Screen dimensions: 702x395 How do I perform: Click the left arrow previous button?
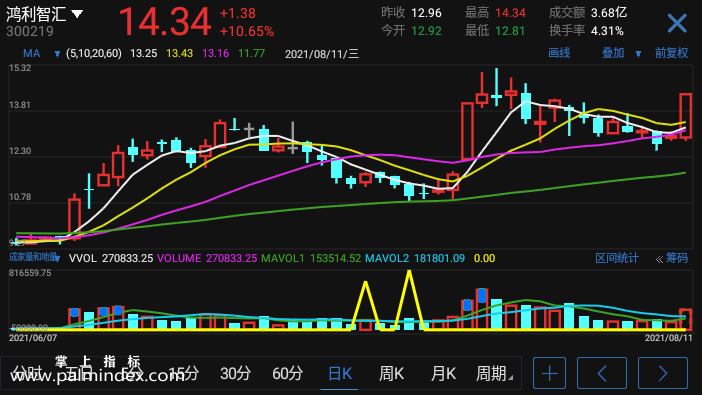602,373
